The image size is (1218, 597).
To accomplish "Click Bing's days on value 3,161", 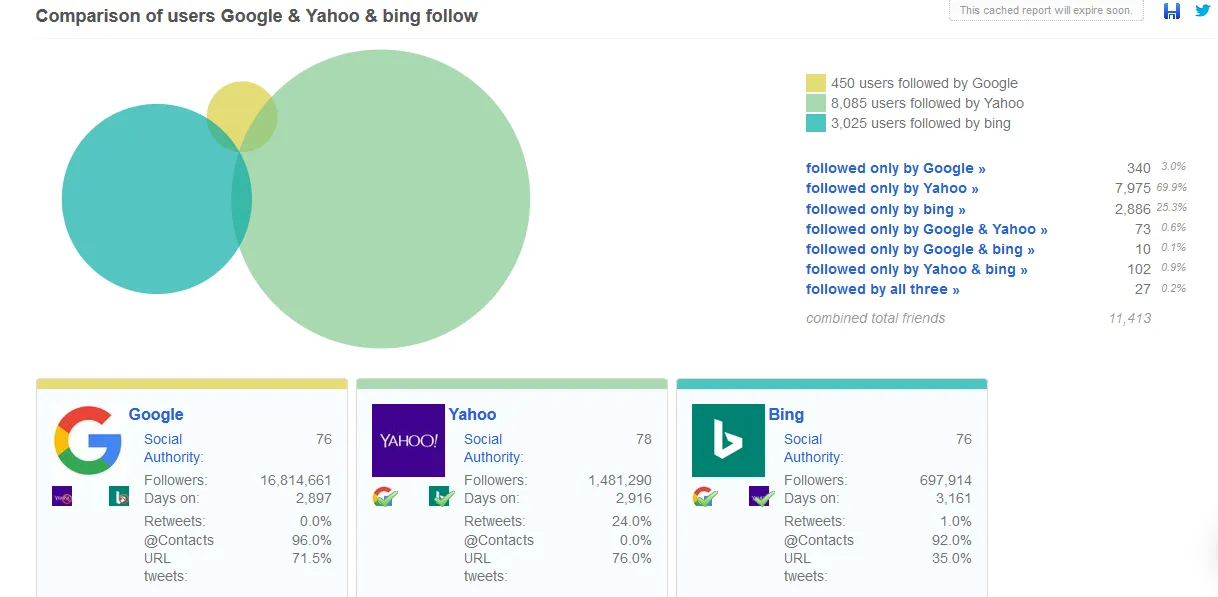I will click(x=954, y=498).
